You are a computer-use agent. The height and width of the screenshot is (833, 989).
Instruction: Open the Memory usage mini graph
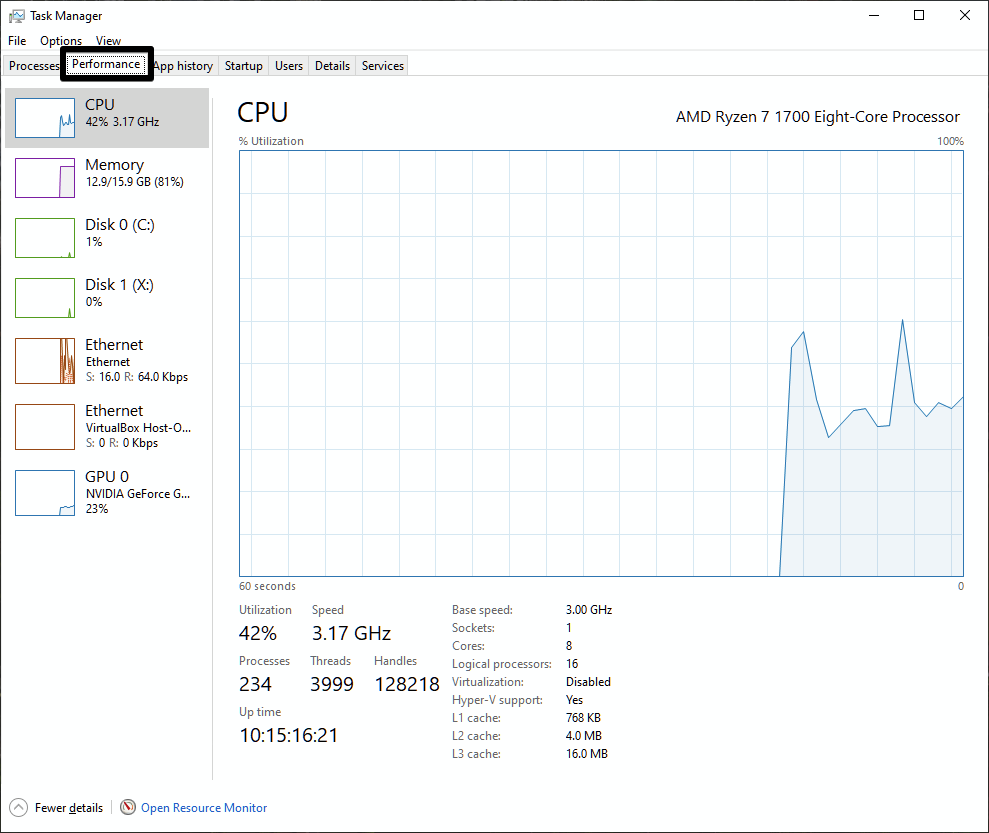(45, 178)
